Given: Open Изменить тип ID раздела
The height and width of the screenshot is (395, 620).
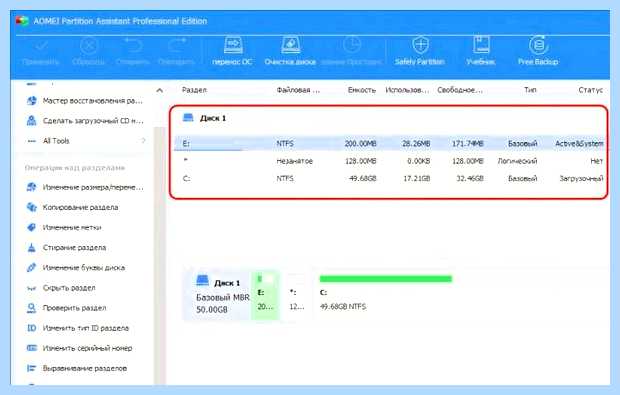Looking at the screenshot, I should (x=78, y=328).
